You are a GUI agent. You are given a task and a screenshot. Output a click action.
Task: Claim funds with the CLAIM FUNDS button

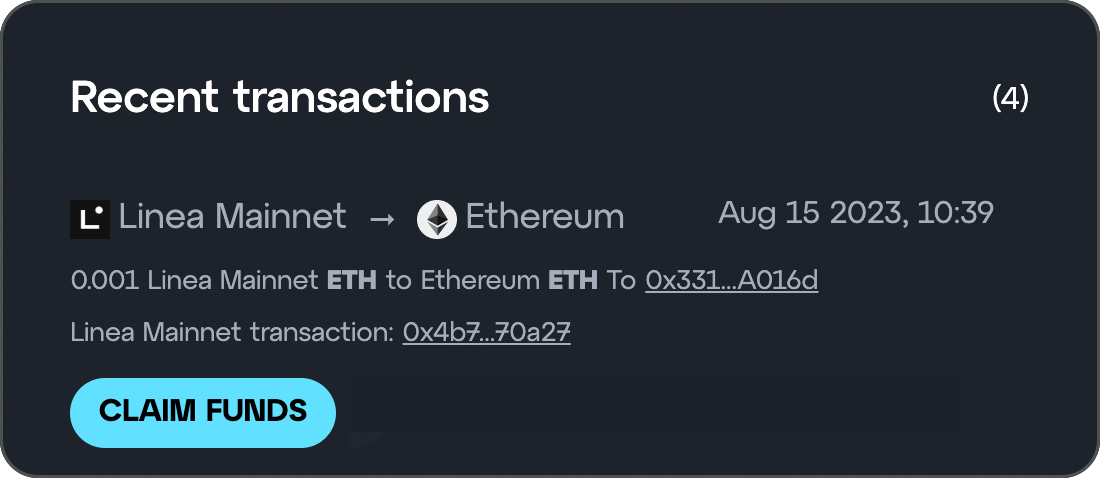203,413
